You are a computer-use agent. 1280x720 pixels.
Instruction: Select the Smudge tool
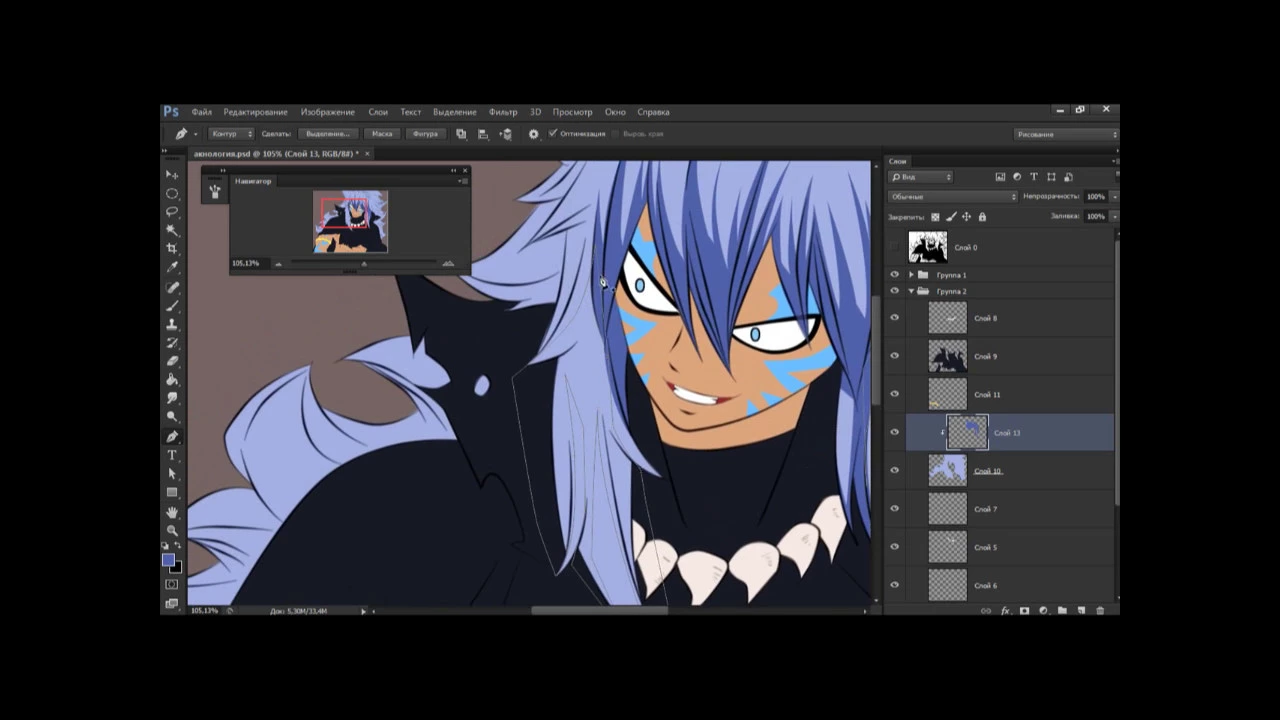(x=172, y=398)
